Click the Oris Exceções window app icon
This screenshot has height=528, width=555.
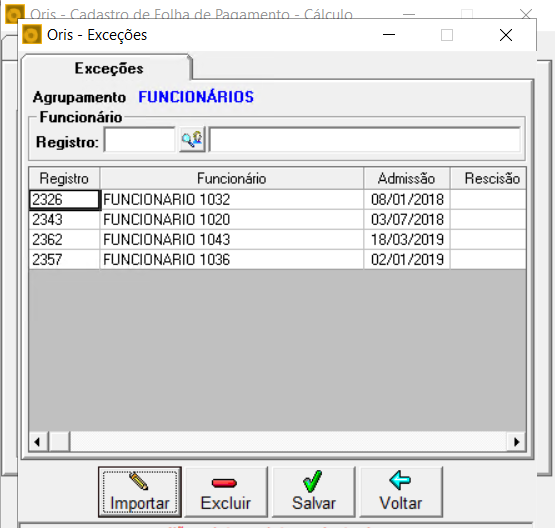tap(32, 35)
